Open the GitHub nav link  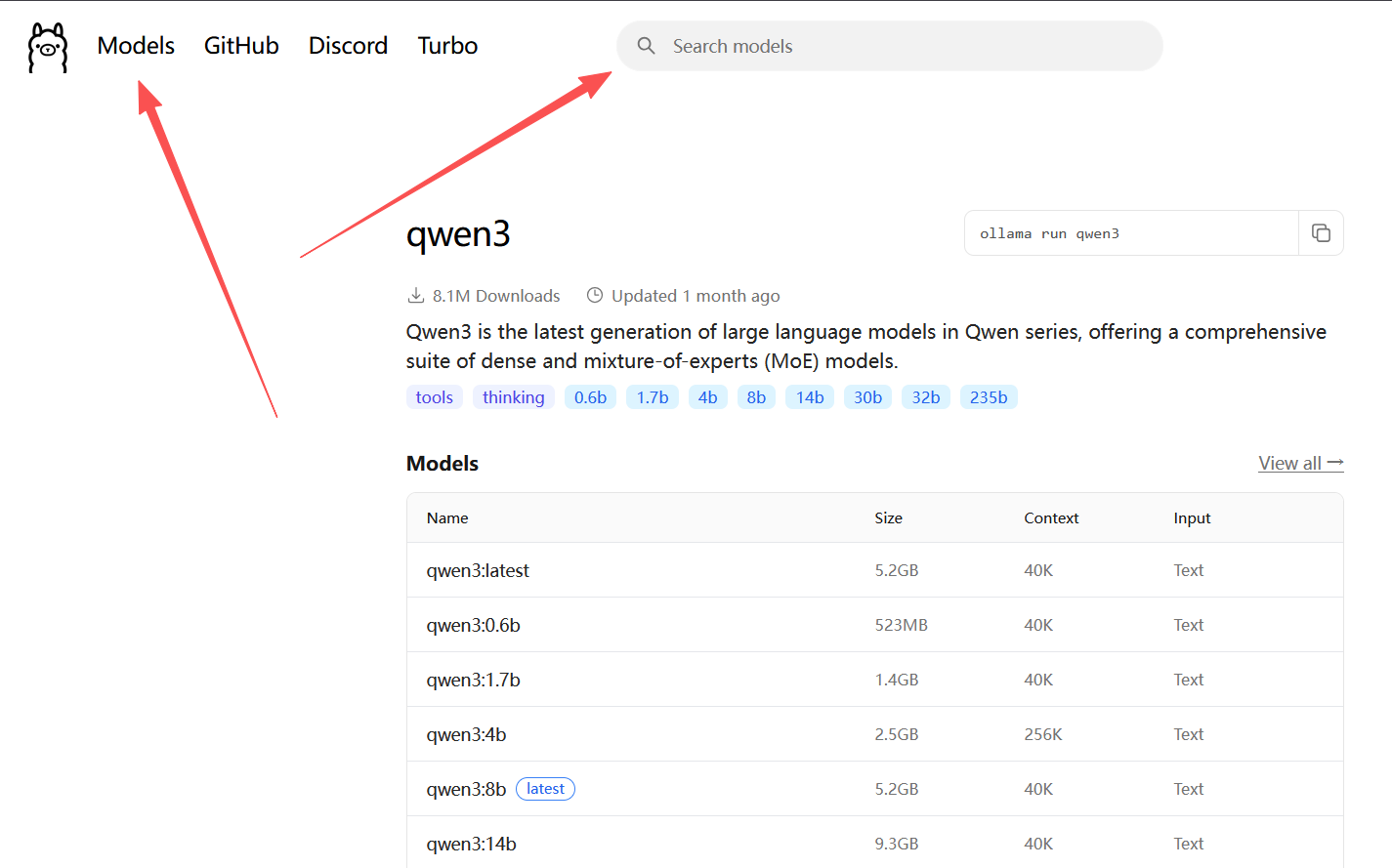click(x=241, y=46)
